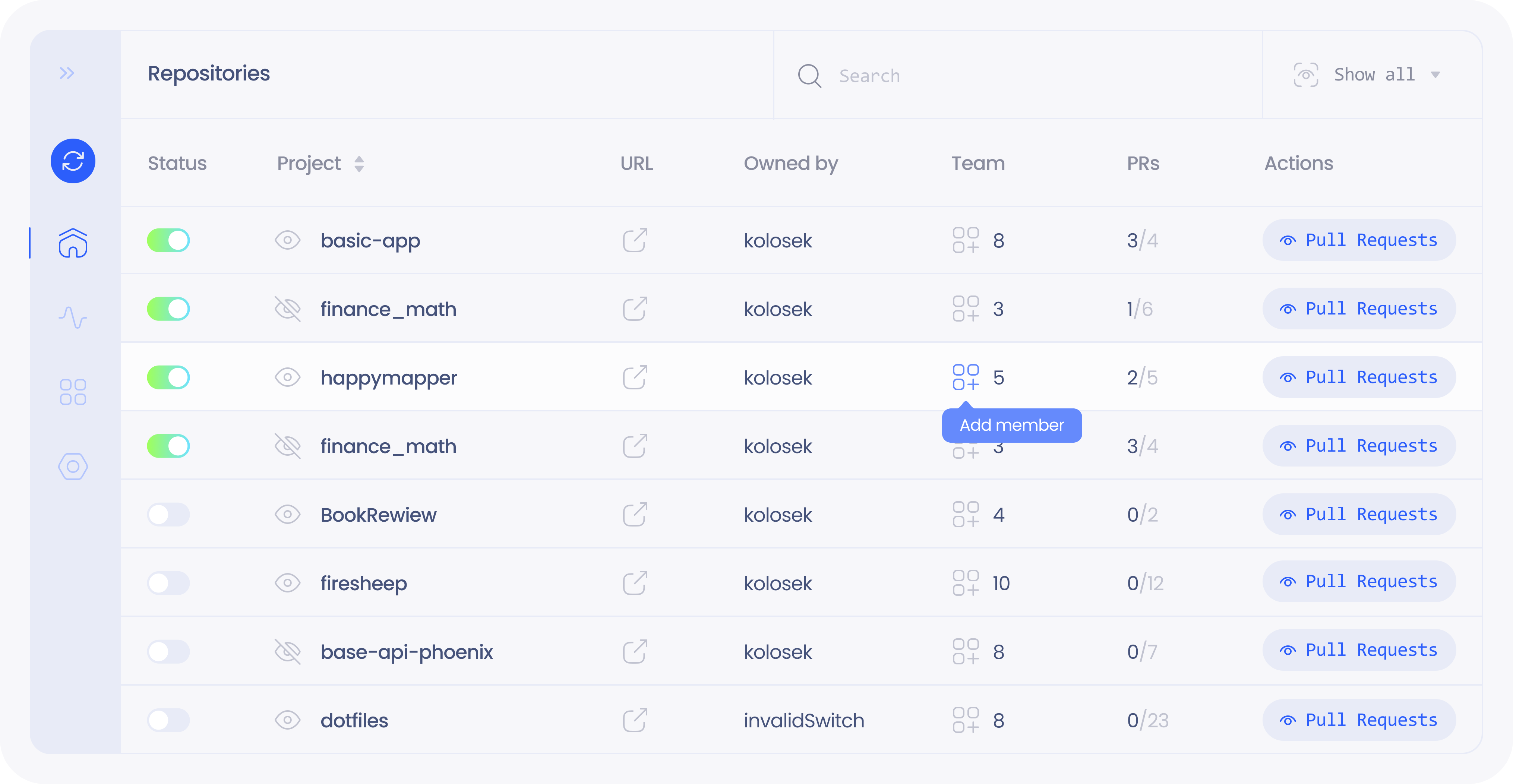
Task: Open the grid apps icon in sidebar
Action: tap(73, 392)
